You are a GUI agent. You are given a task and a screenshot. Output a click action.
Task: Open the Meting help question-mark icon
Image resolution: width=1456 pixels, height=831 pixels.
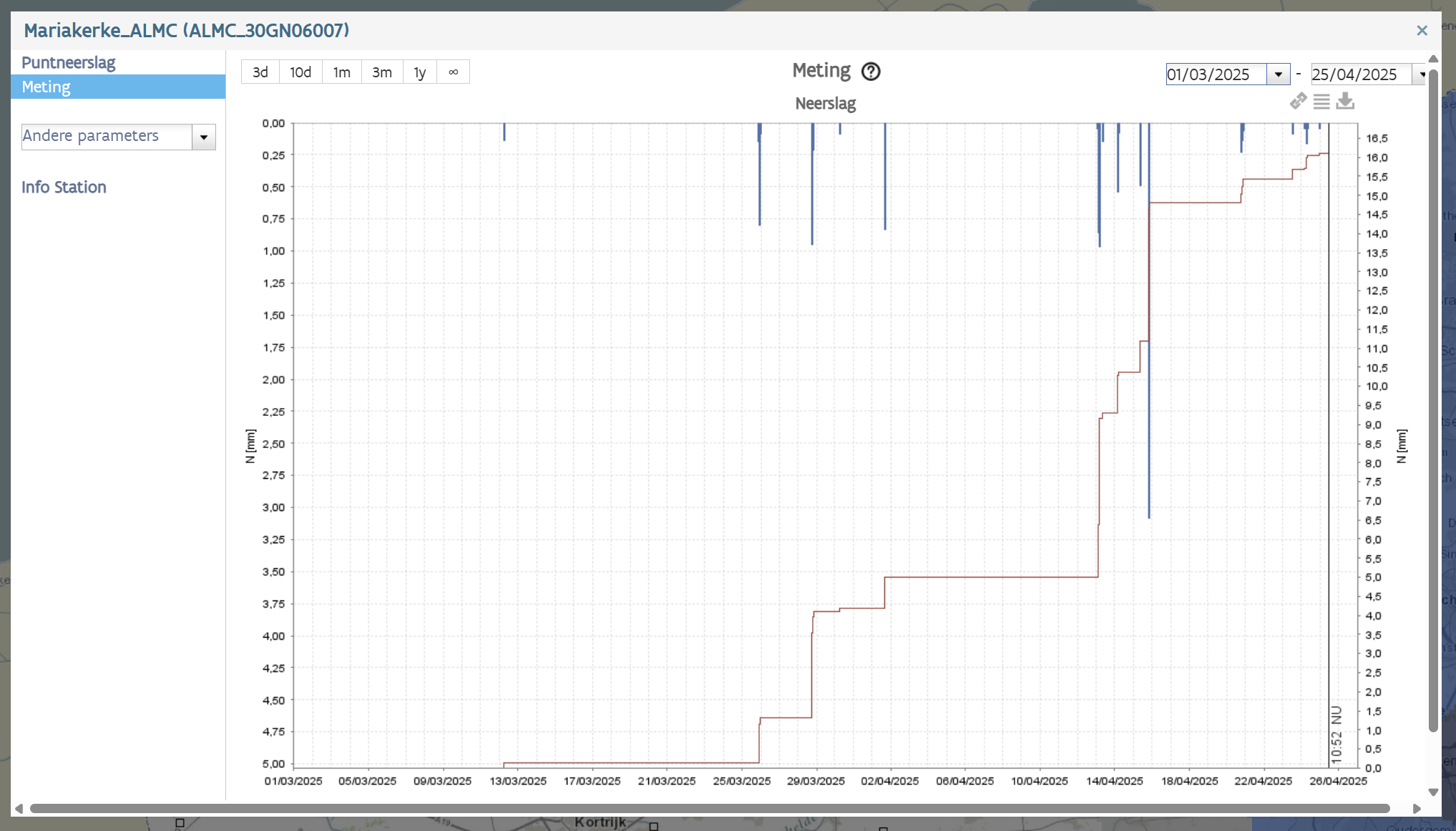(x=871, y=72)
